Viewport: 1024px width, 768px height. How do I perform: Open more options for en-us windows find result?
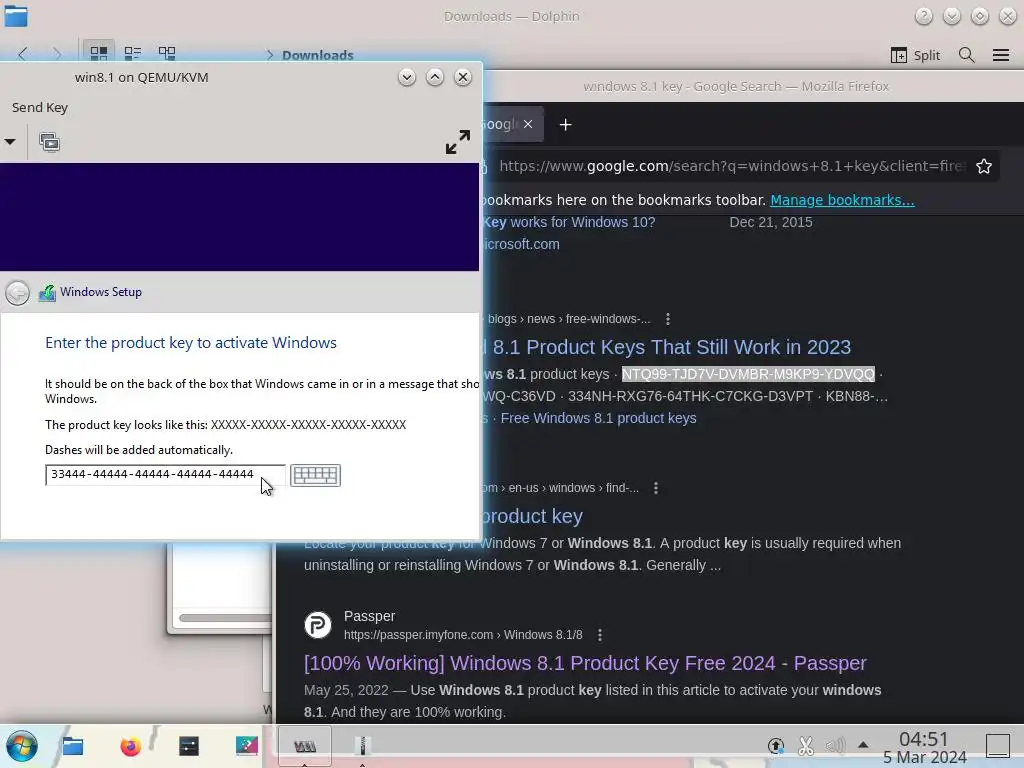656,488
